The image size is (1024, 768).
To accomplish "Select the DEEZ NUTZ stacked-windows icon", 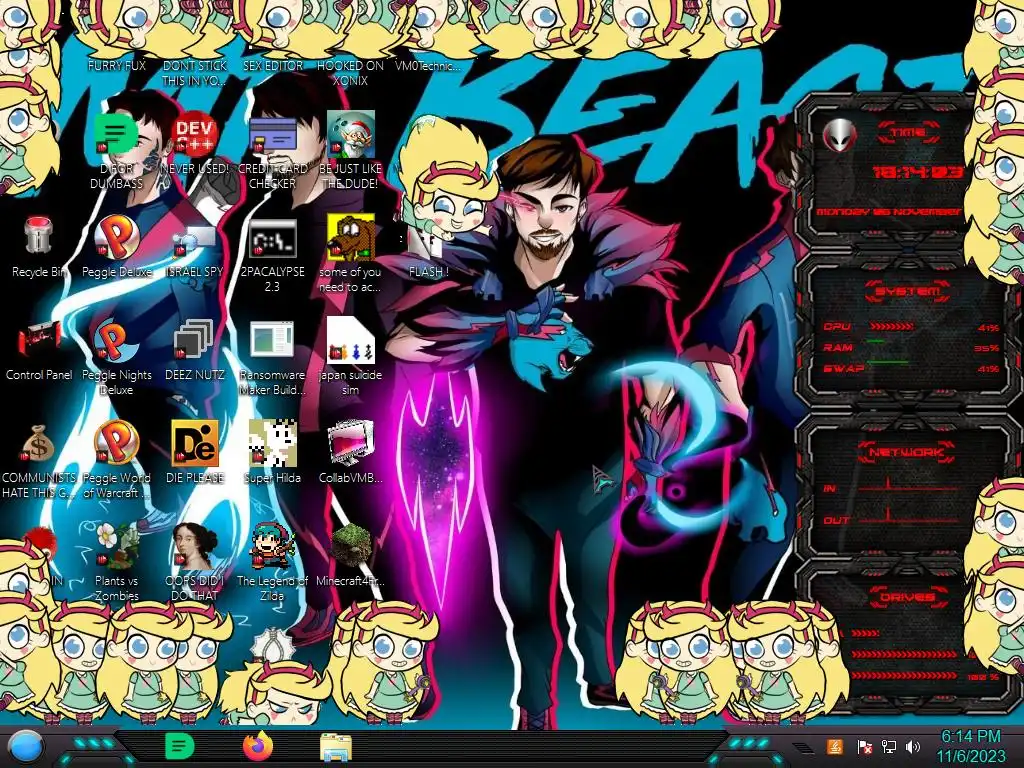I will (193, 340).
